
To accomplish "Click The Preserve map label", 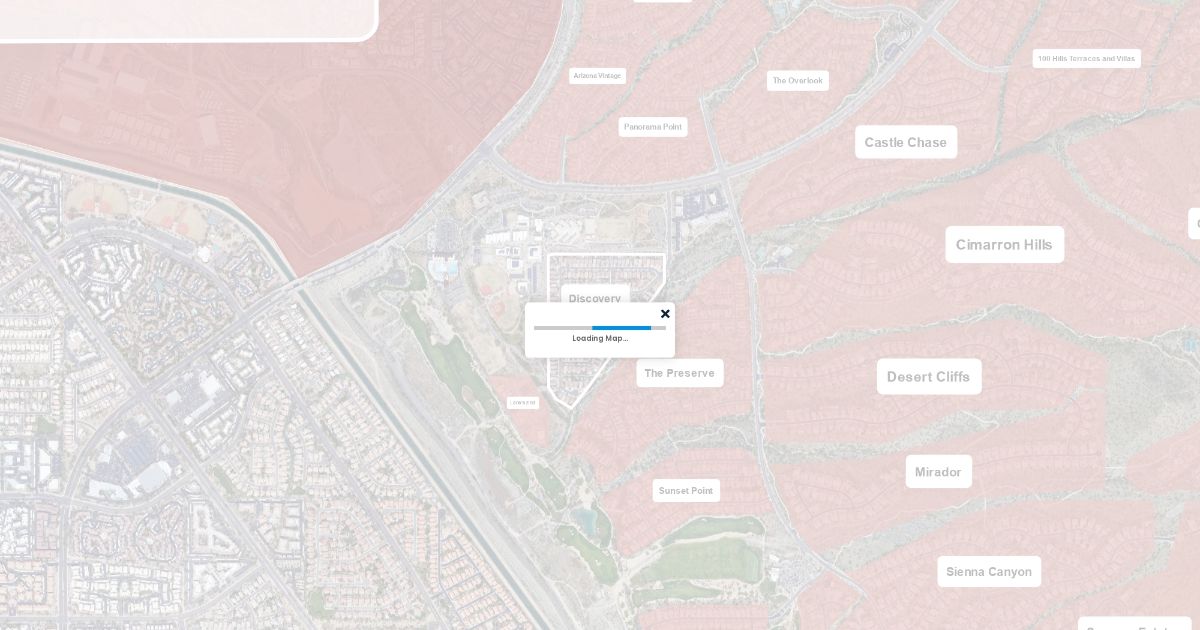I will click(x=680, y=373).
